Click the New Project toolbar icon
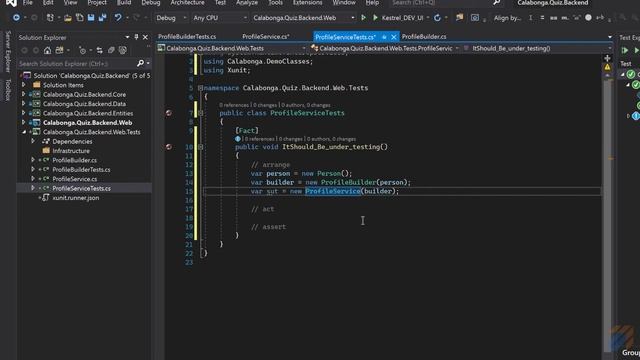Screen dimensions: 640x360 pos(50,18)
